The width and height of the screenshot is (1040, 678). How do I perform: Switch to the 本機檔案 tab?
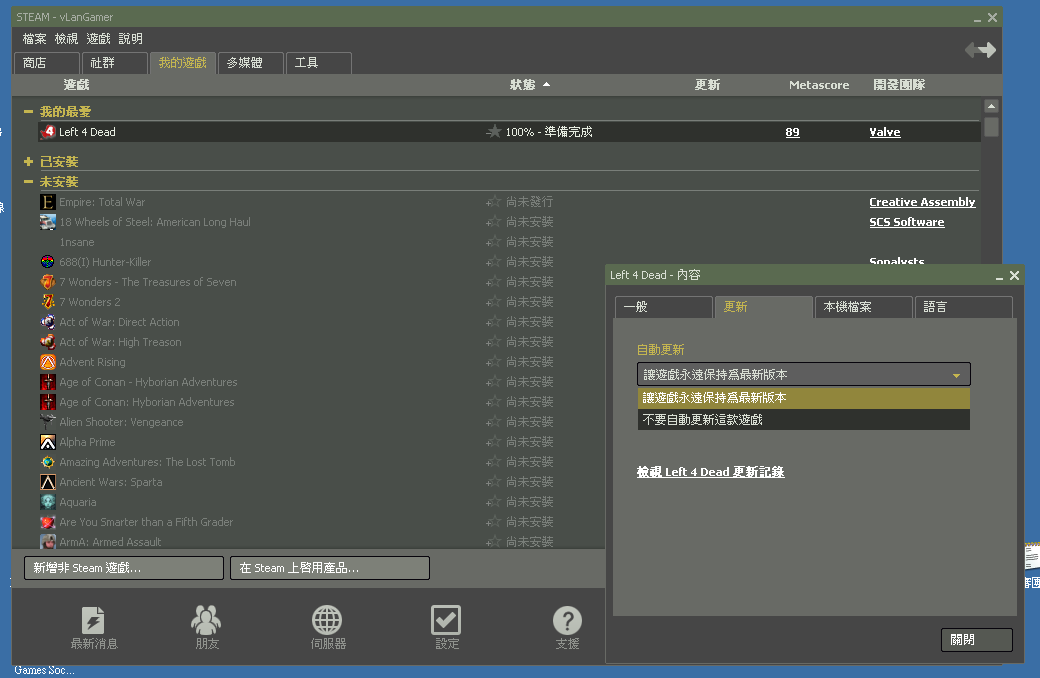tap(862, 307)
